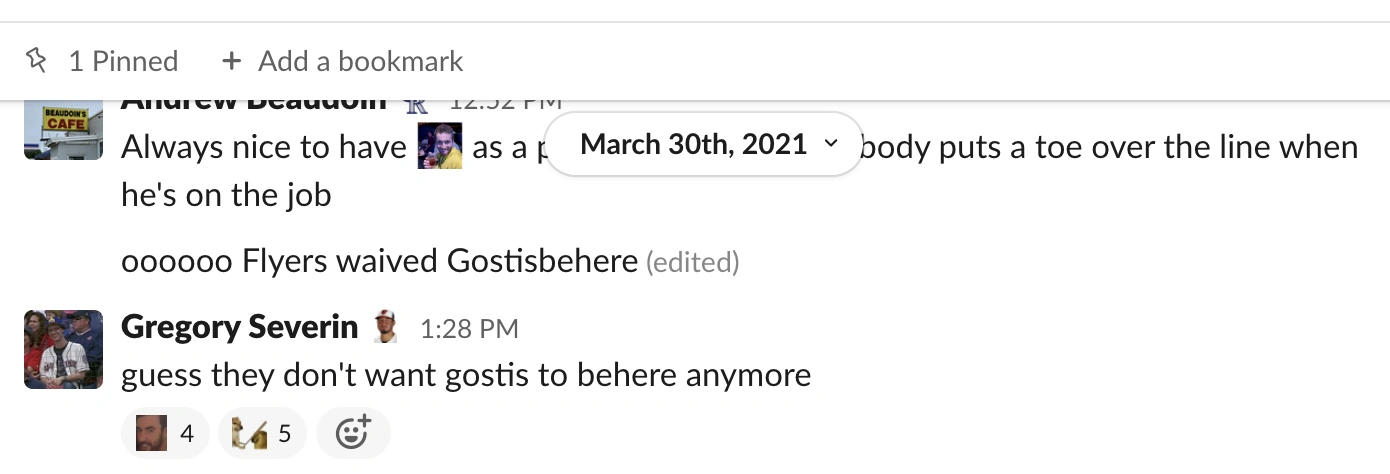
Task: Click the status emoji beside Gregory Severin
Action: 385,327
